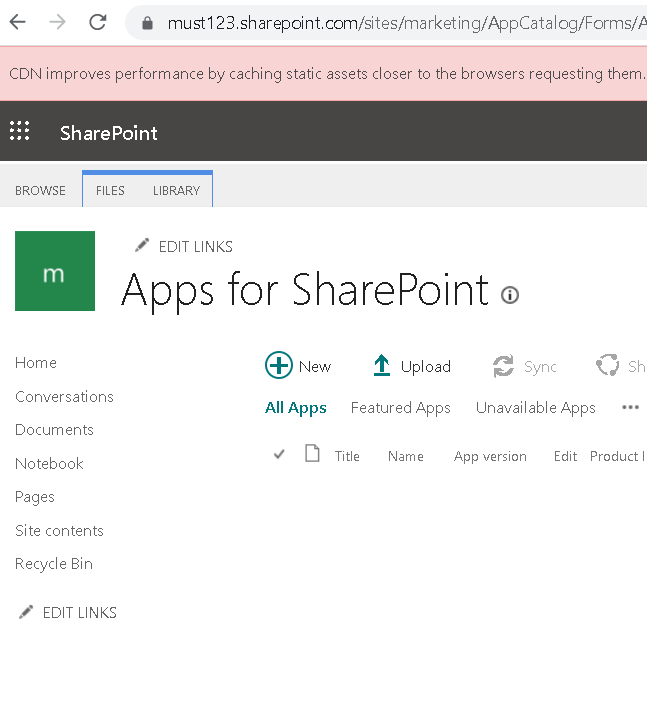Reload the page with the refresh icon

(x=98, y=22)
